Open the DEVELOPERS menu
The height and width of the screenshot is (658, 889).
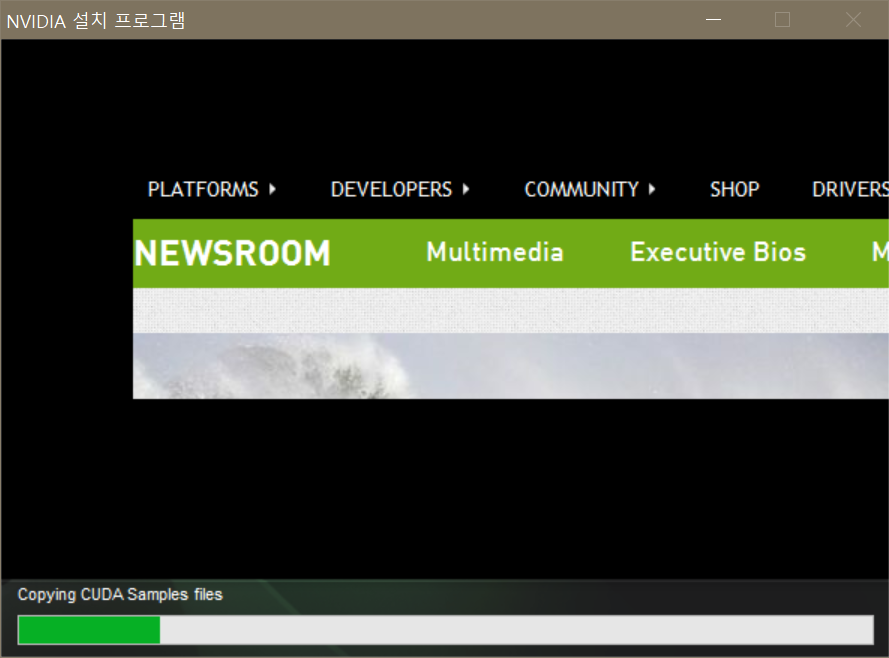pyautogui.click(x=391, y=189)
